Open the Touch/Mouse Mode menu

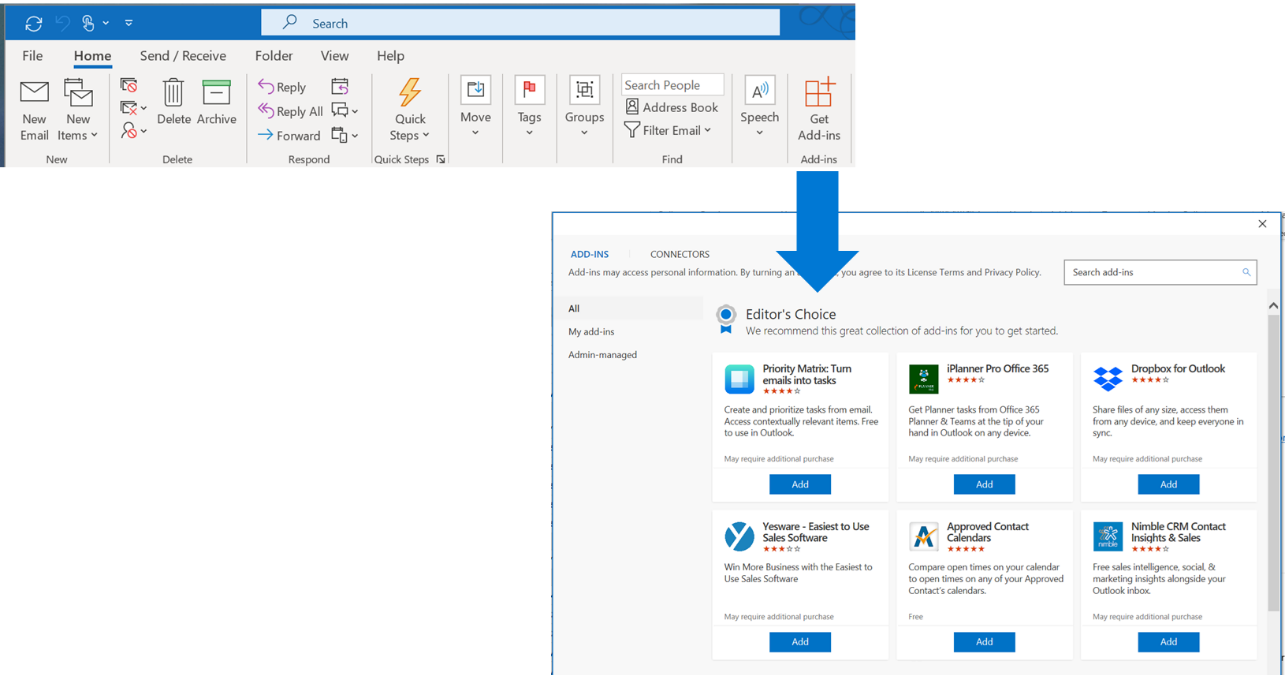point(94,23)
